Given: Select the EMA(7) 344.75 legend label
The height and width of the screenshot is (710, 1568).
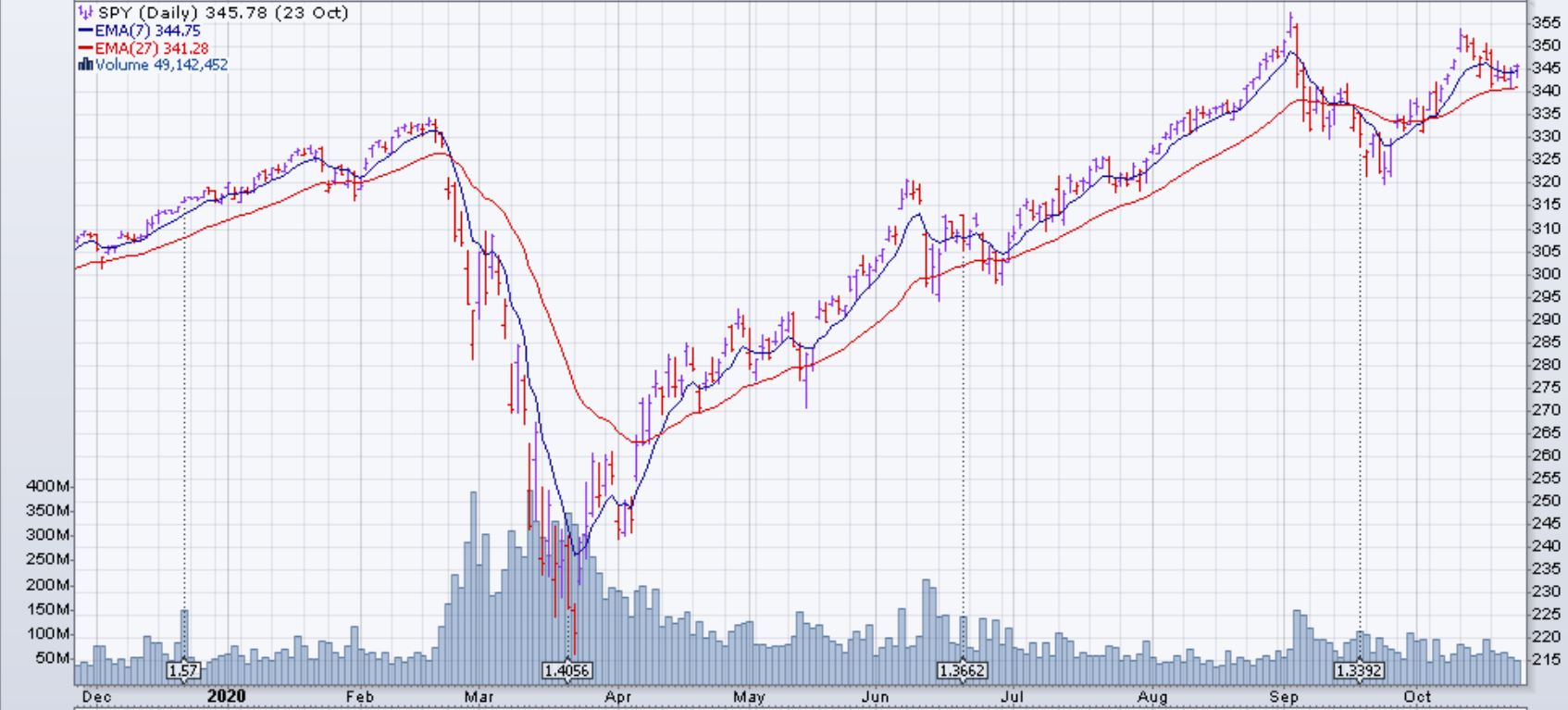Looking at the screenshot, I should (x=148, y=31).
